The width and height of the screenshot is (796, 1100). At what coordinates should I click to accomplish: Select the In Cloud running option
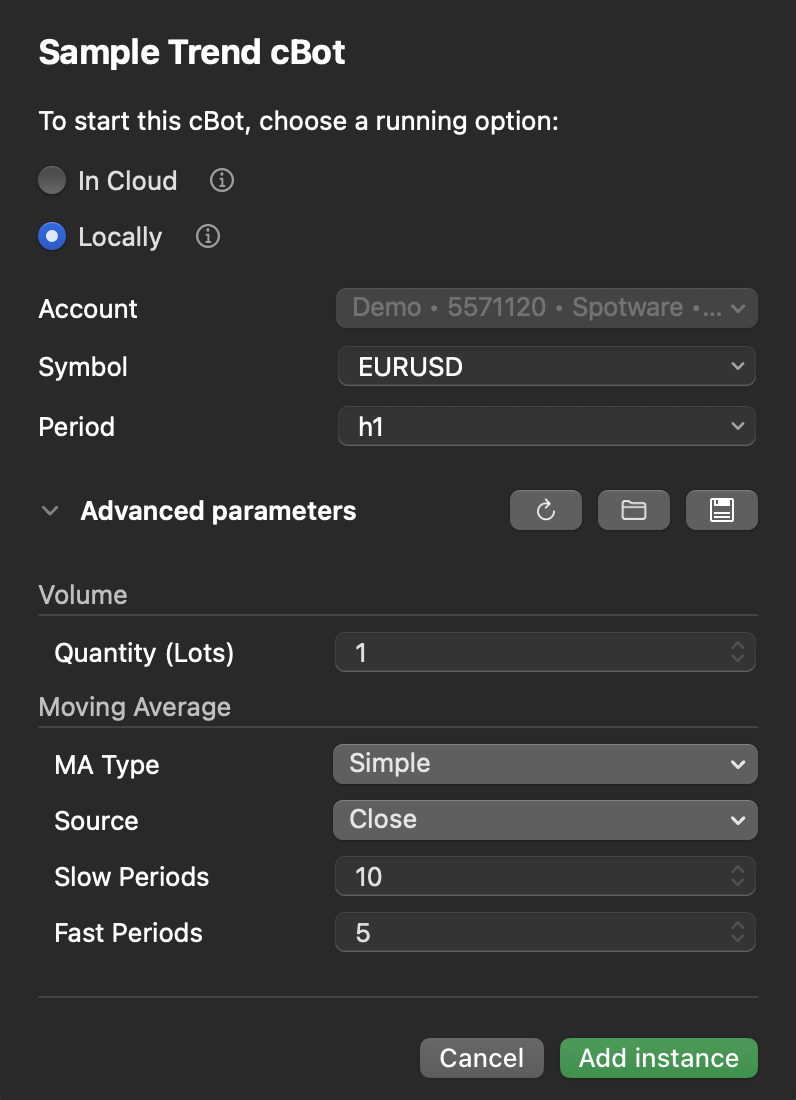[50, 180]
